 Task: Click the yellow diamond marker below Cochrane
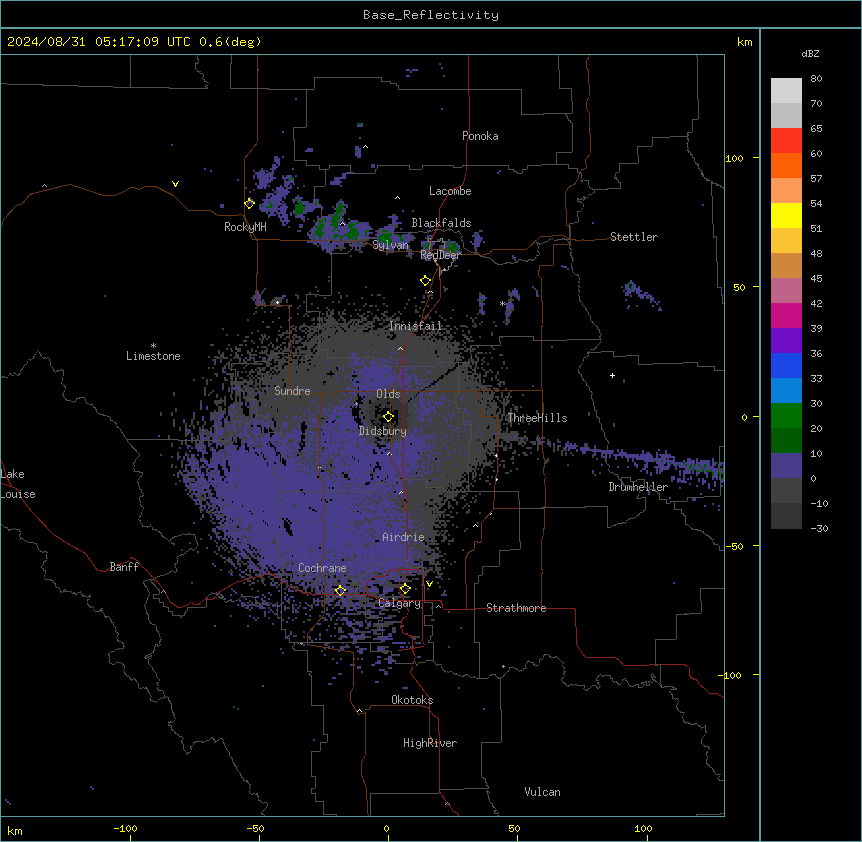(340, 590)
